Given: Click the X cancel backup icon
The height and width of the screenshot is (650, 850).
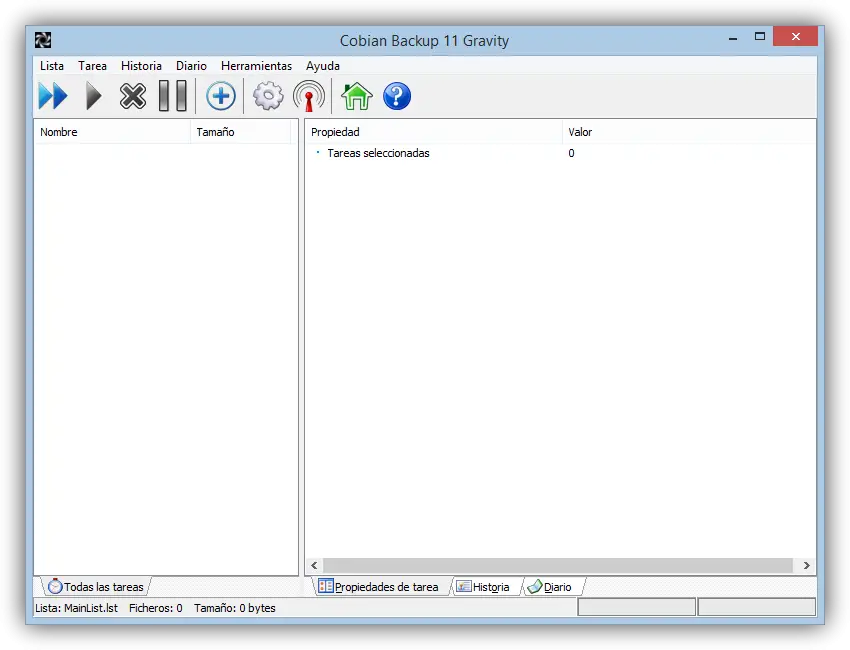Looking at the screenshot, I should coord(133,96).
